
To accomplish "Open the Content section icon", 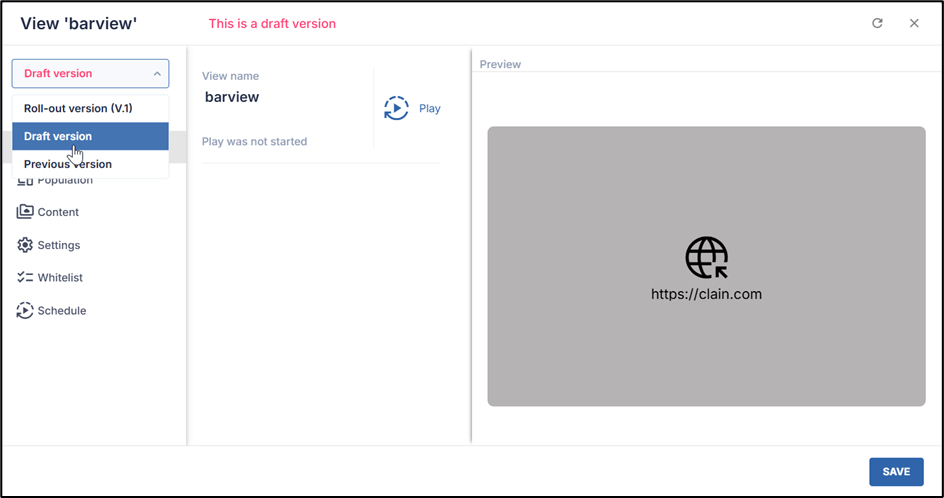I will pos(25,212).
